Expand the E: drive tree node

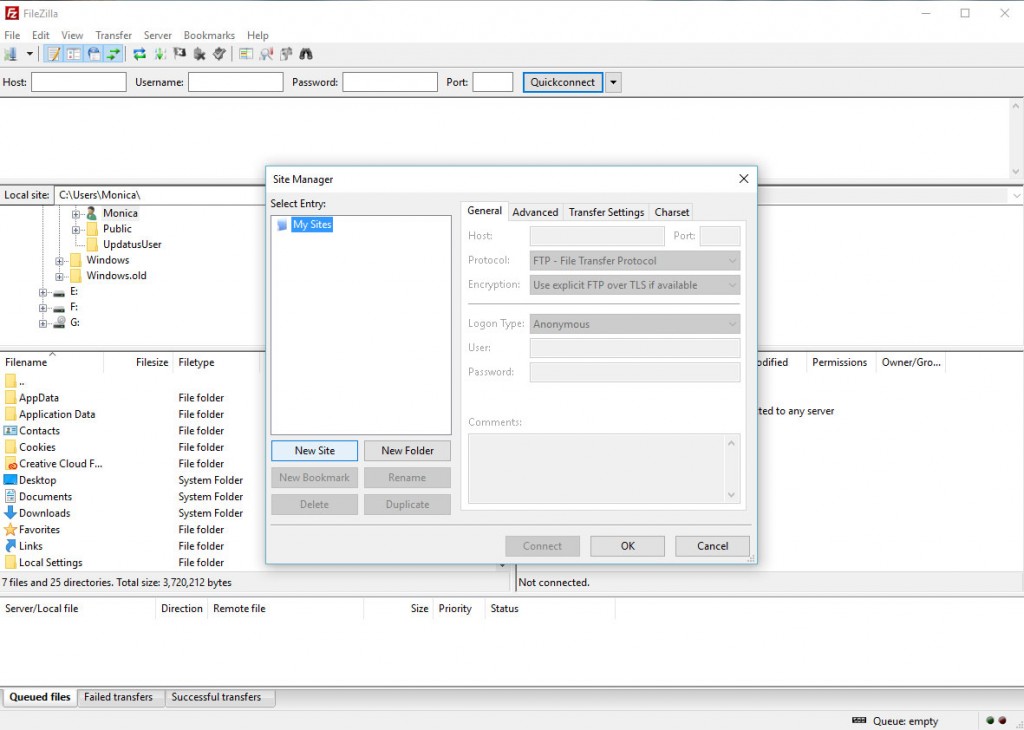(43, 292)
